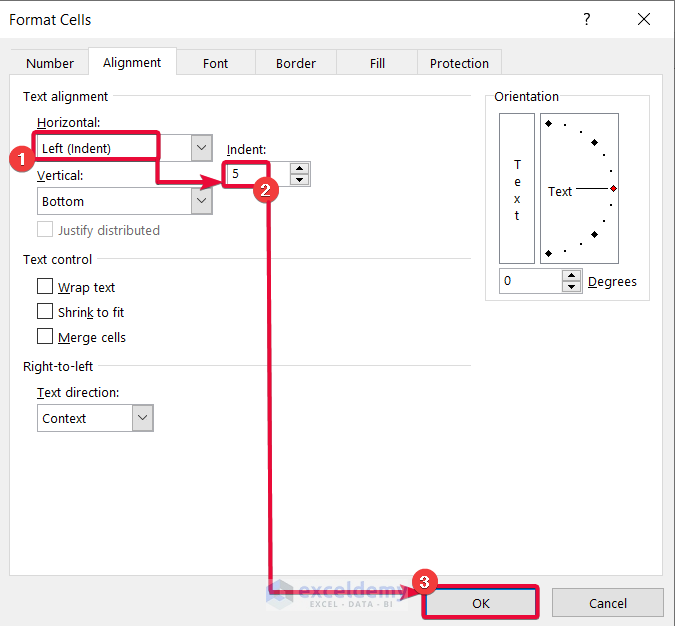The width and height of the screenshot is (675, 626).
Task: Enable the Wrap text checkbox
Action: click(x=45, y=287)
